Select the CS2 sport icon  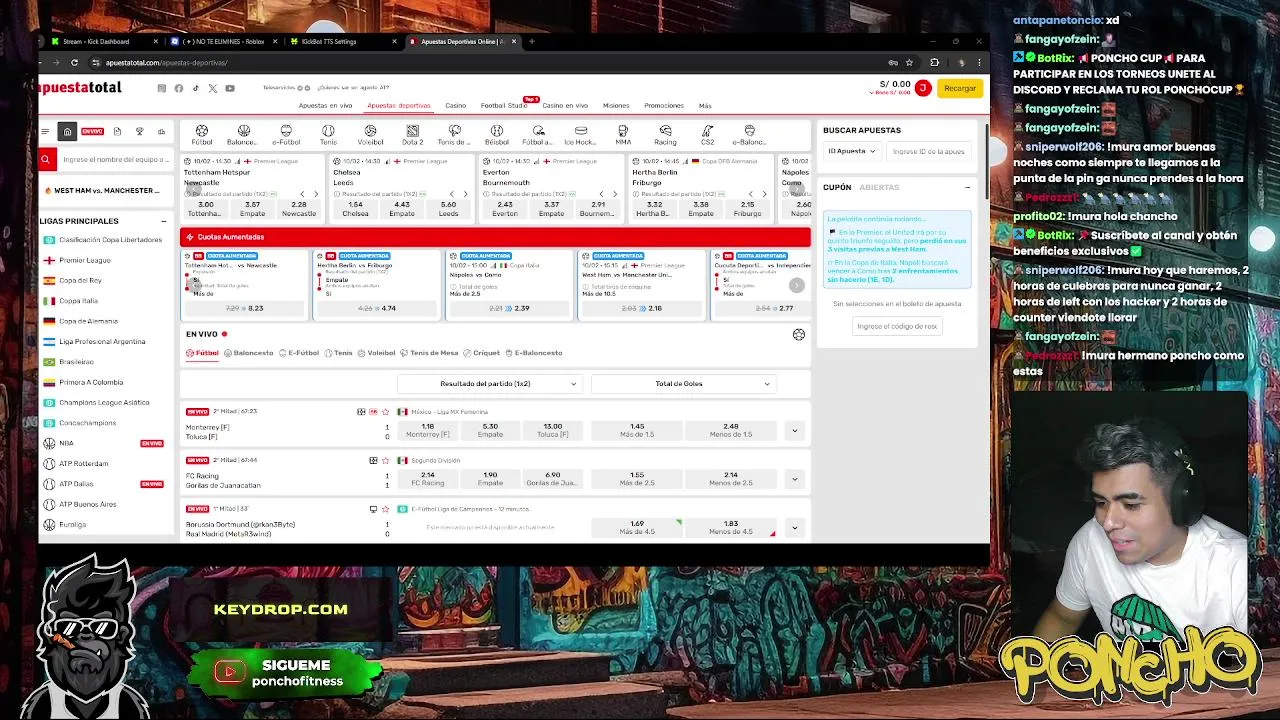pyautogui.click(x=707, y=135)
